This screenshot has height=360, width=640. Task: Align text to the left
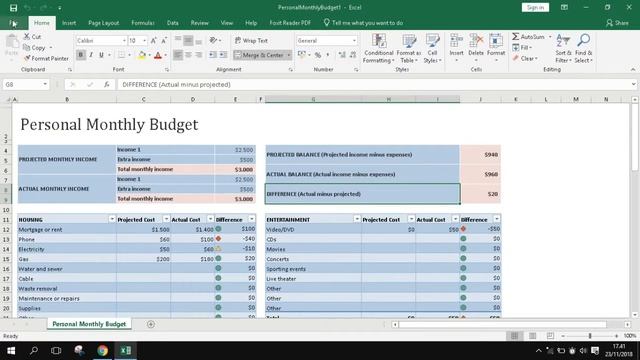[178, 55]
